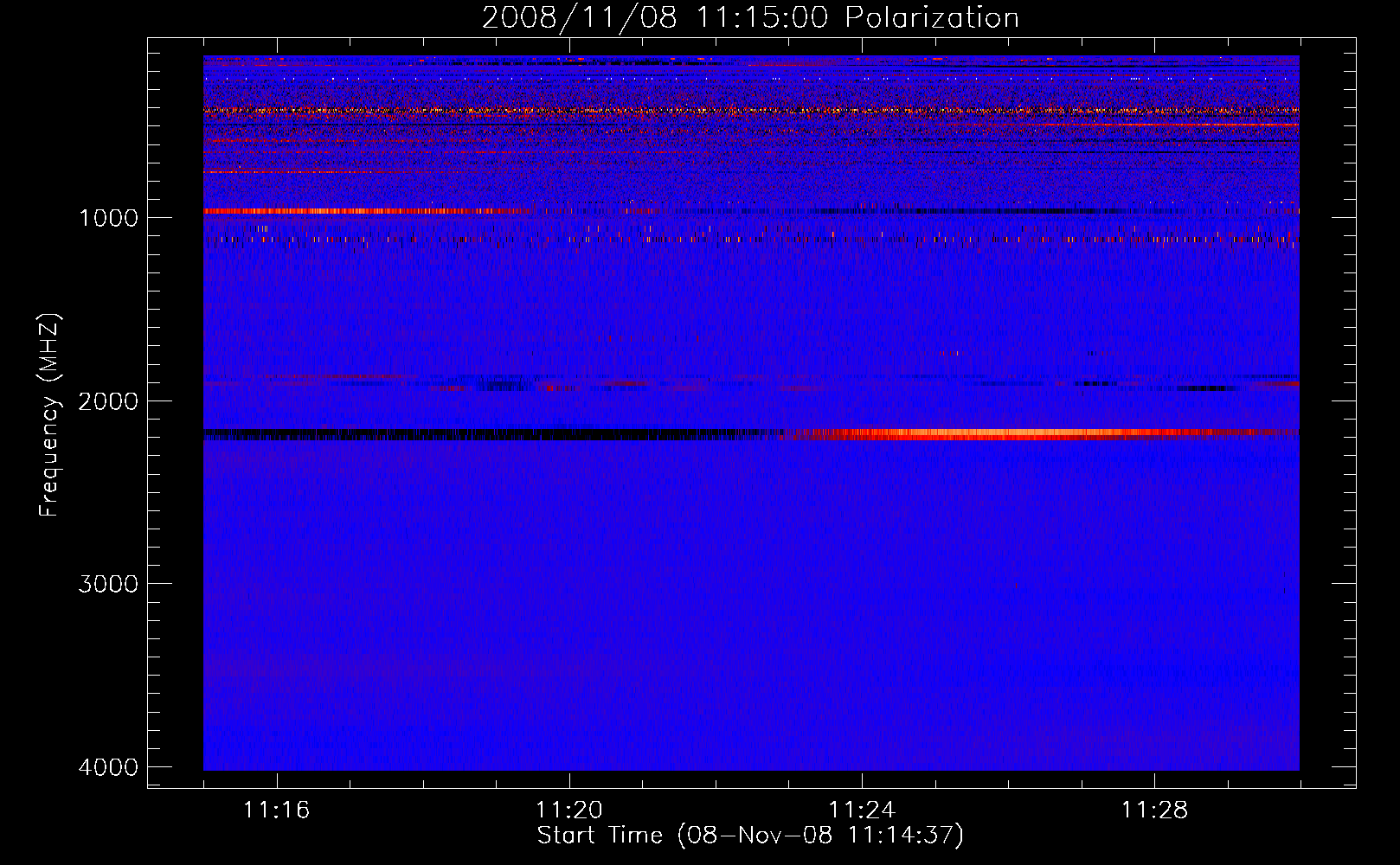Click the 11:24 time tick label
This screenshot has width=1400, height=865.
pos(862,810)
